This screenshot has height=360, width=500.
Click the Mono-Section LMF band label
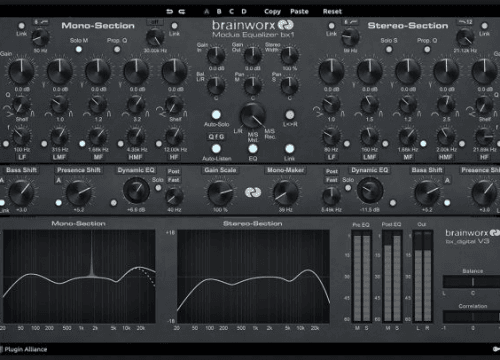[59, 157]
